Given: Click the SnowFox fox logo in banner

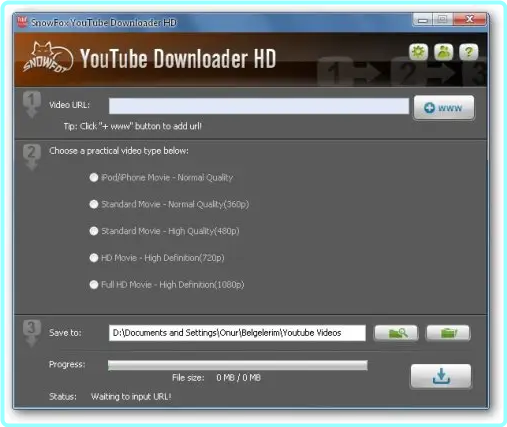Looking at the screenshot, I should point(48,57).
